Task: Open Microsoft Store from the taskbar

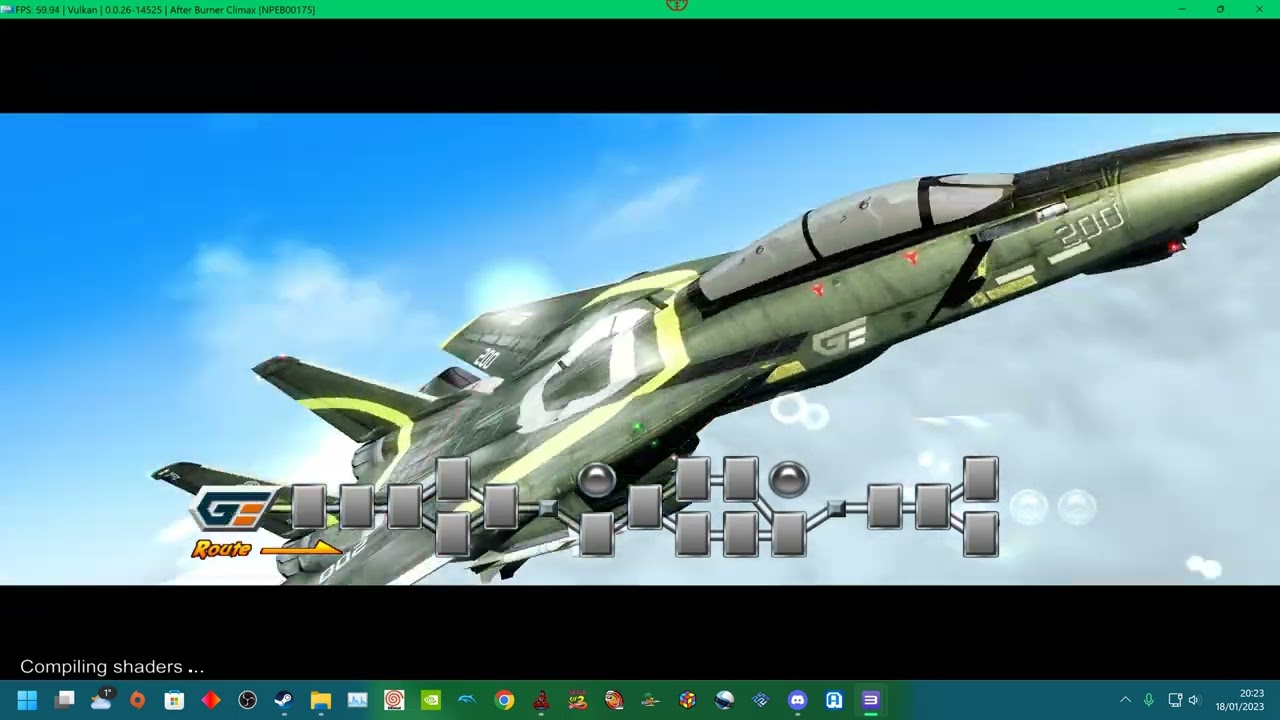Action: 174,700
